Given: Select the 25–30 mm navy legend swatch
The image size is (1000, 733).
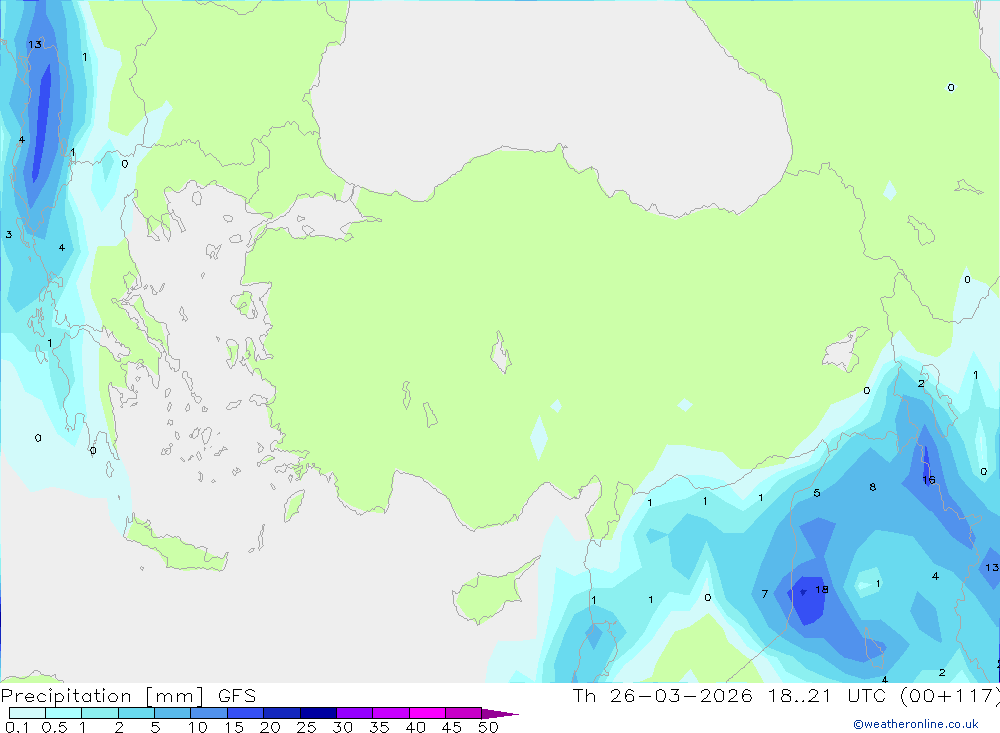Looking at the screenshot, I should pos(318,713).
